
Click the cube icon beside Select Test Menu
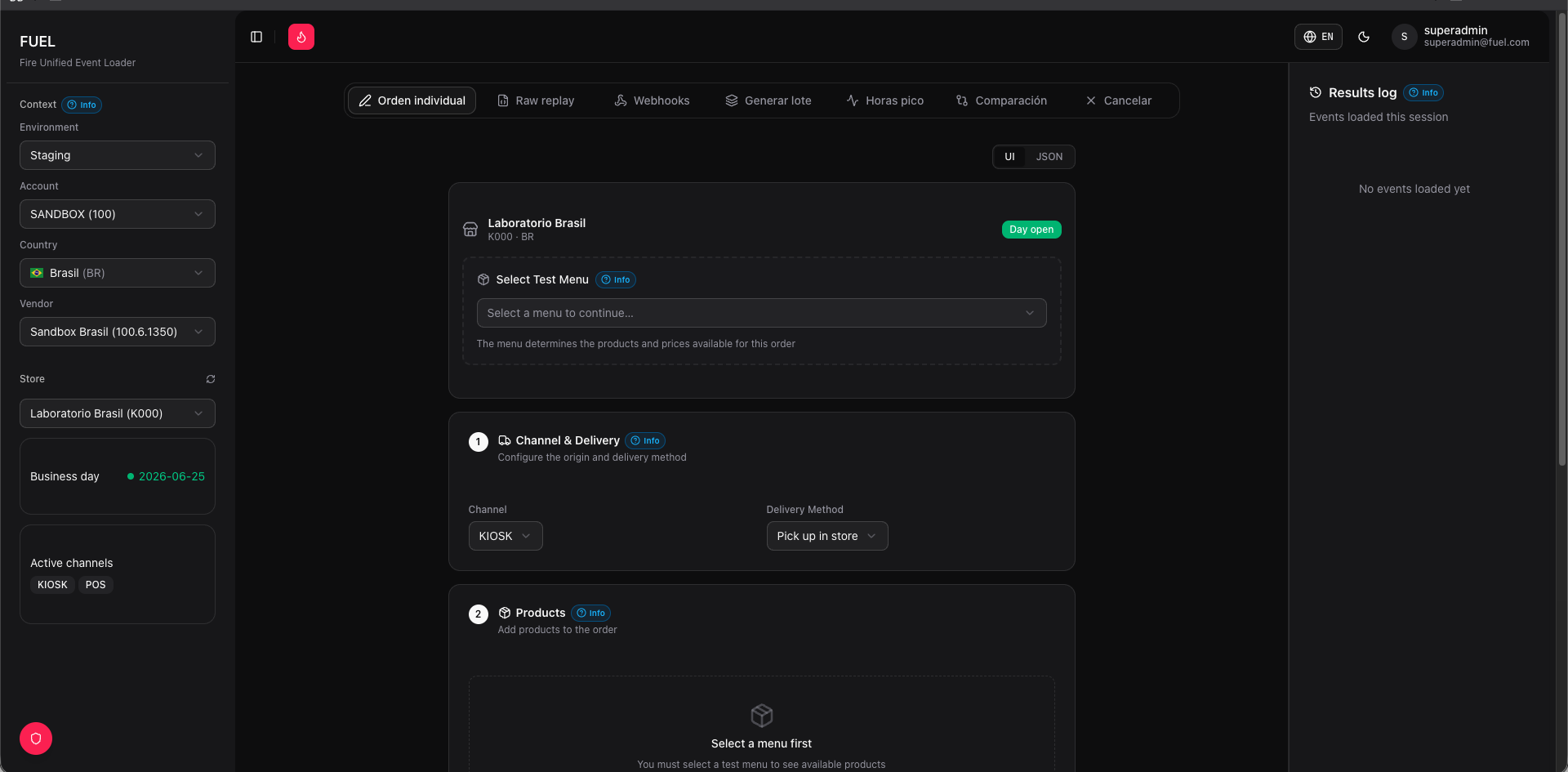483,279
